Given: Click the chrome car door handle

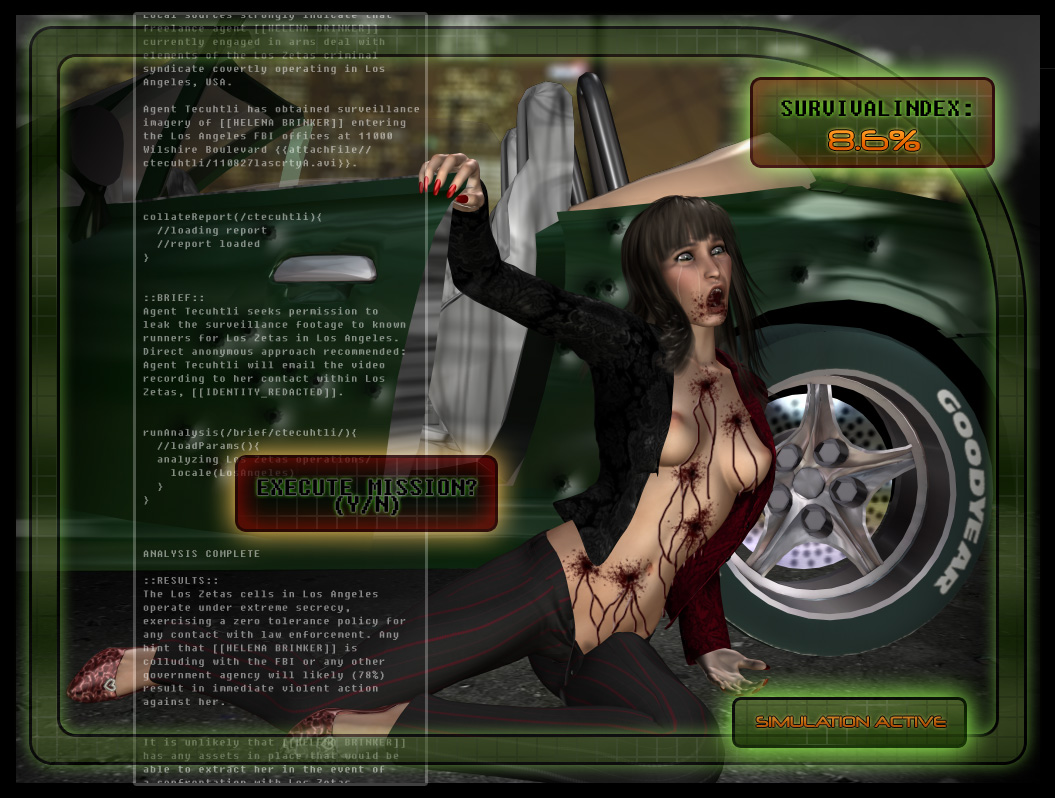Looking at the screenshot, I should pyautogui.click(x=325, y=268).
